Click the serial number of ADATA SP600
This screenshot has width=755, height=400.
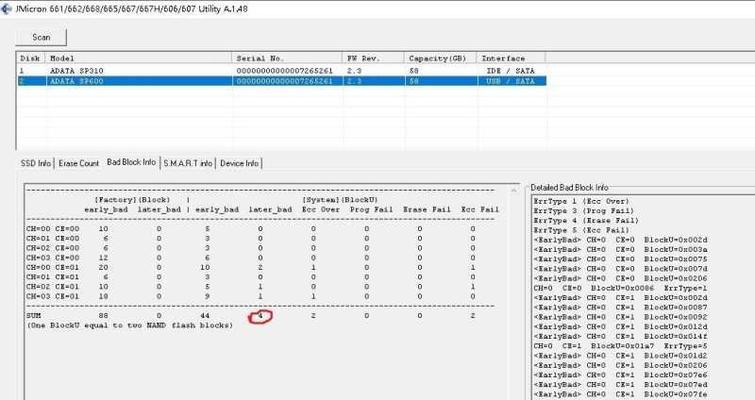click(x=285, y=81)
